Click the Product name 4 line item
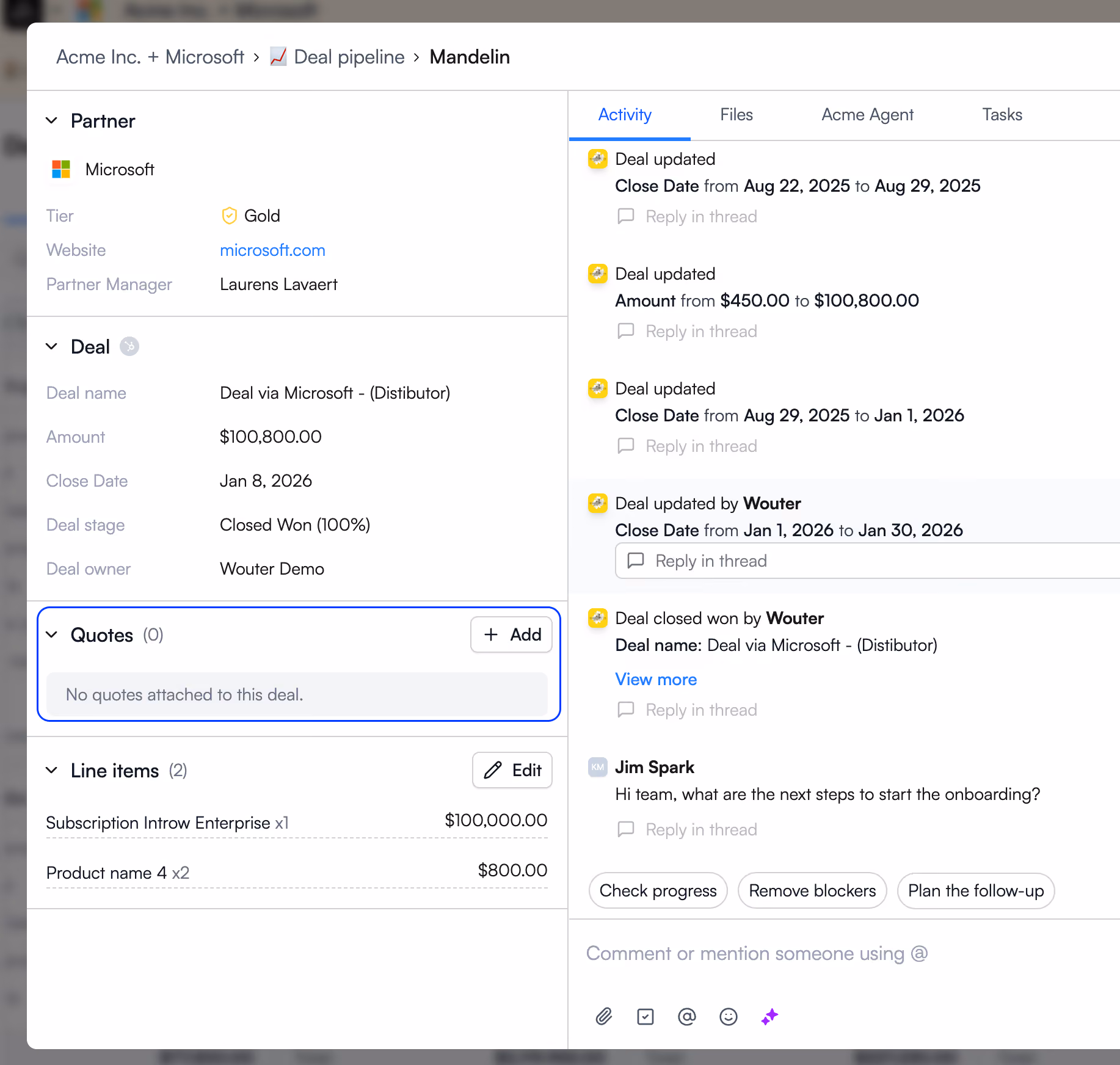This screenshot has width=1120, height=1065. 118,873
